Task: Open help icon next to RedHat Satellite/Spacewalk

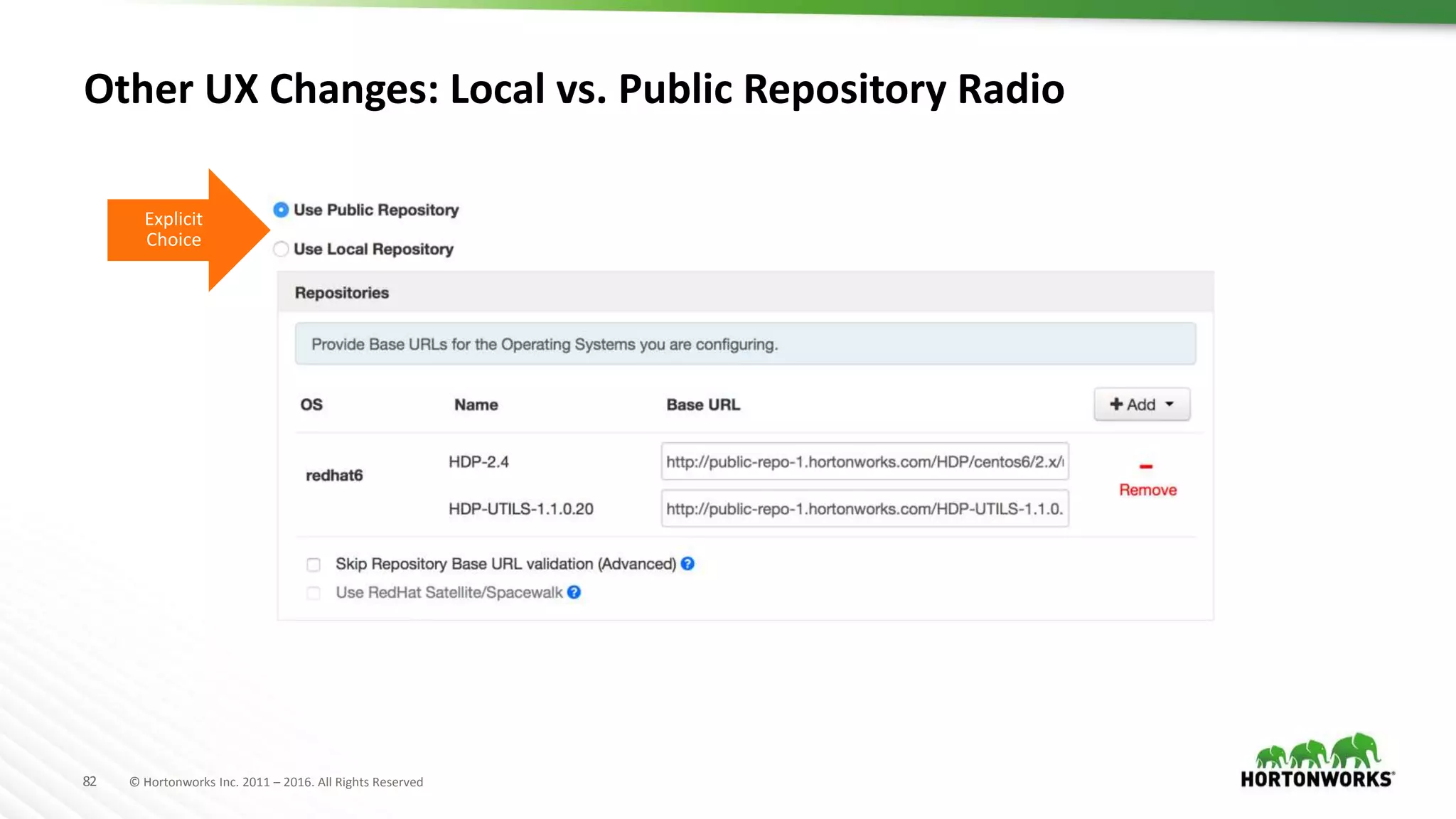Action: coord(574,592)
